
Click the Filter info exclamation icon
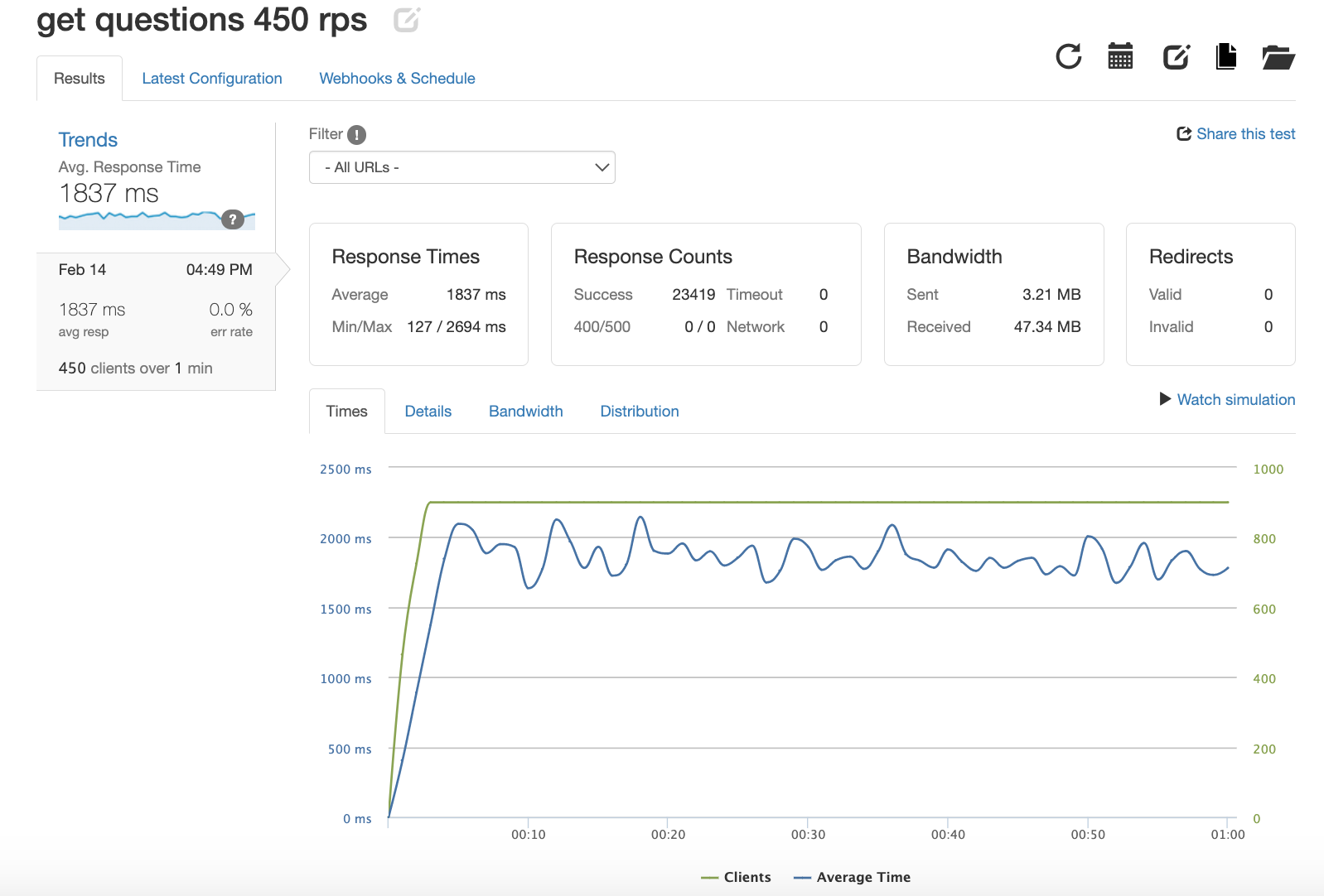point(356,134)
